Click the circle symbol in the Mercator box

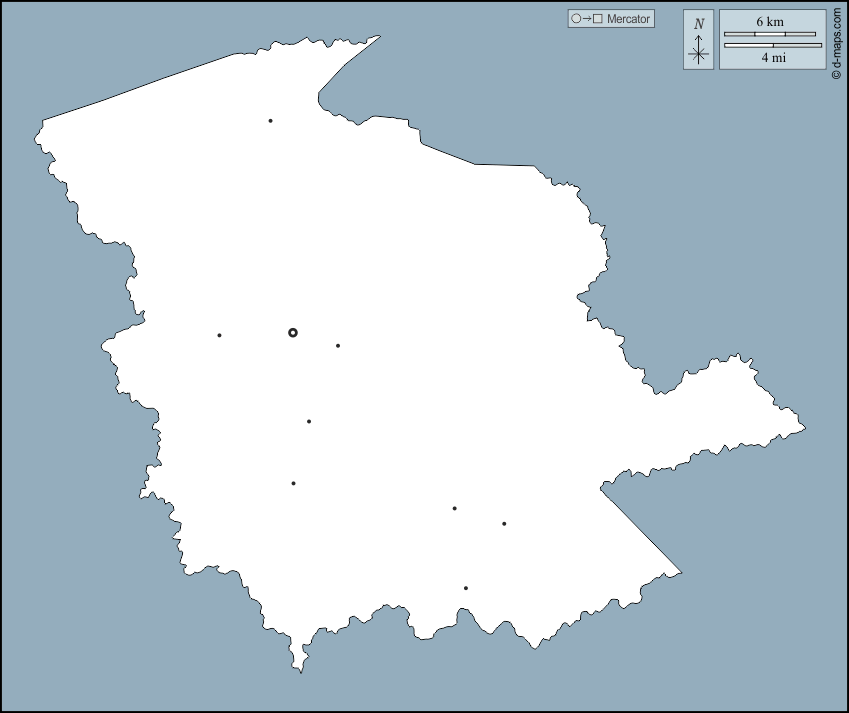coord(576,19)
